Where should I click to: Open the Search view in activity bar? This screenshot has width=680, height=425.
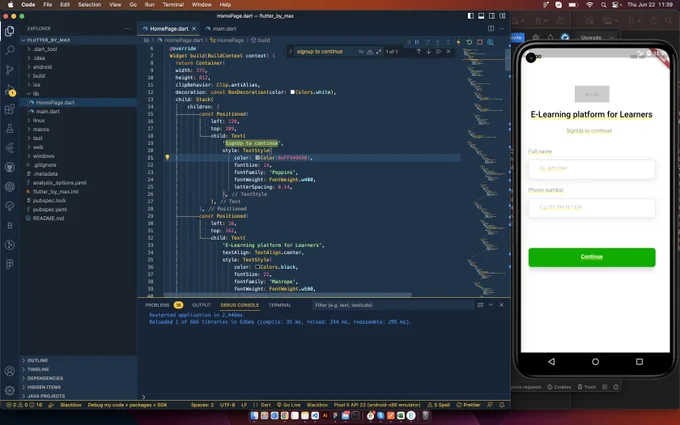pos(10,50)
